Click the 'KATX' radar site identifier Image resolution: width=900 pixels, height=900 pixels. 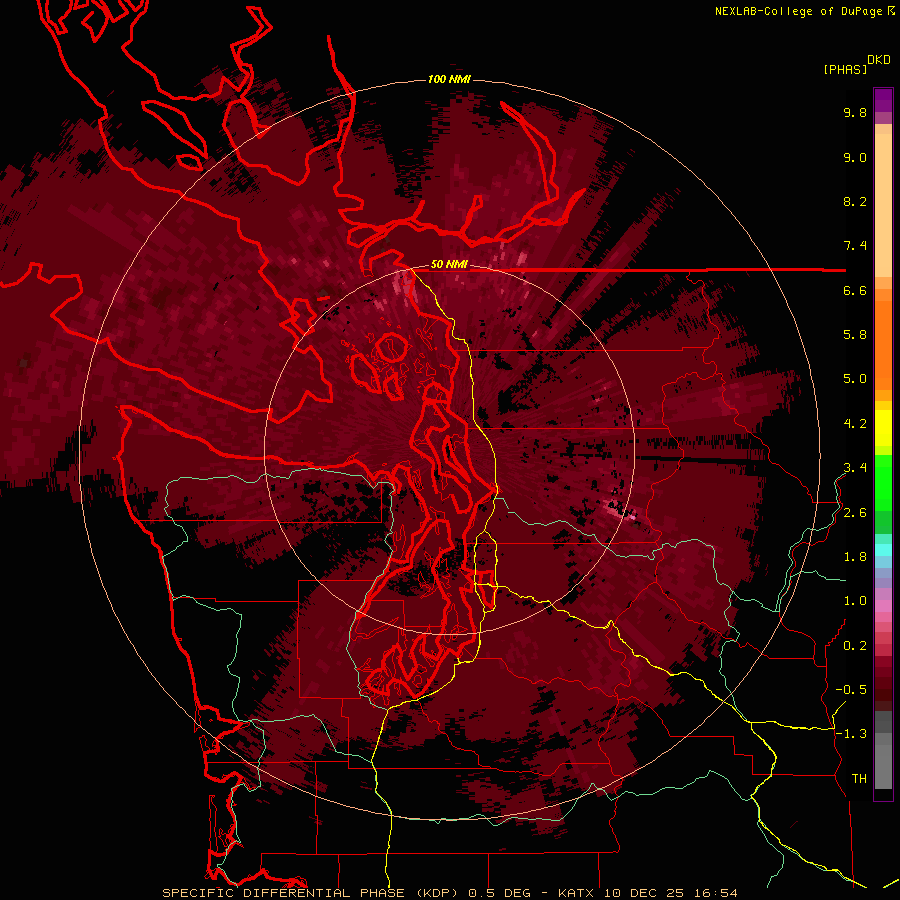tap(577, 893)
